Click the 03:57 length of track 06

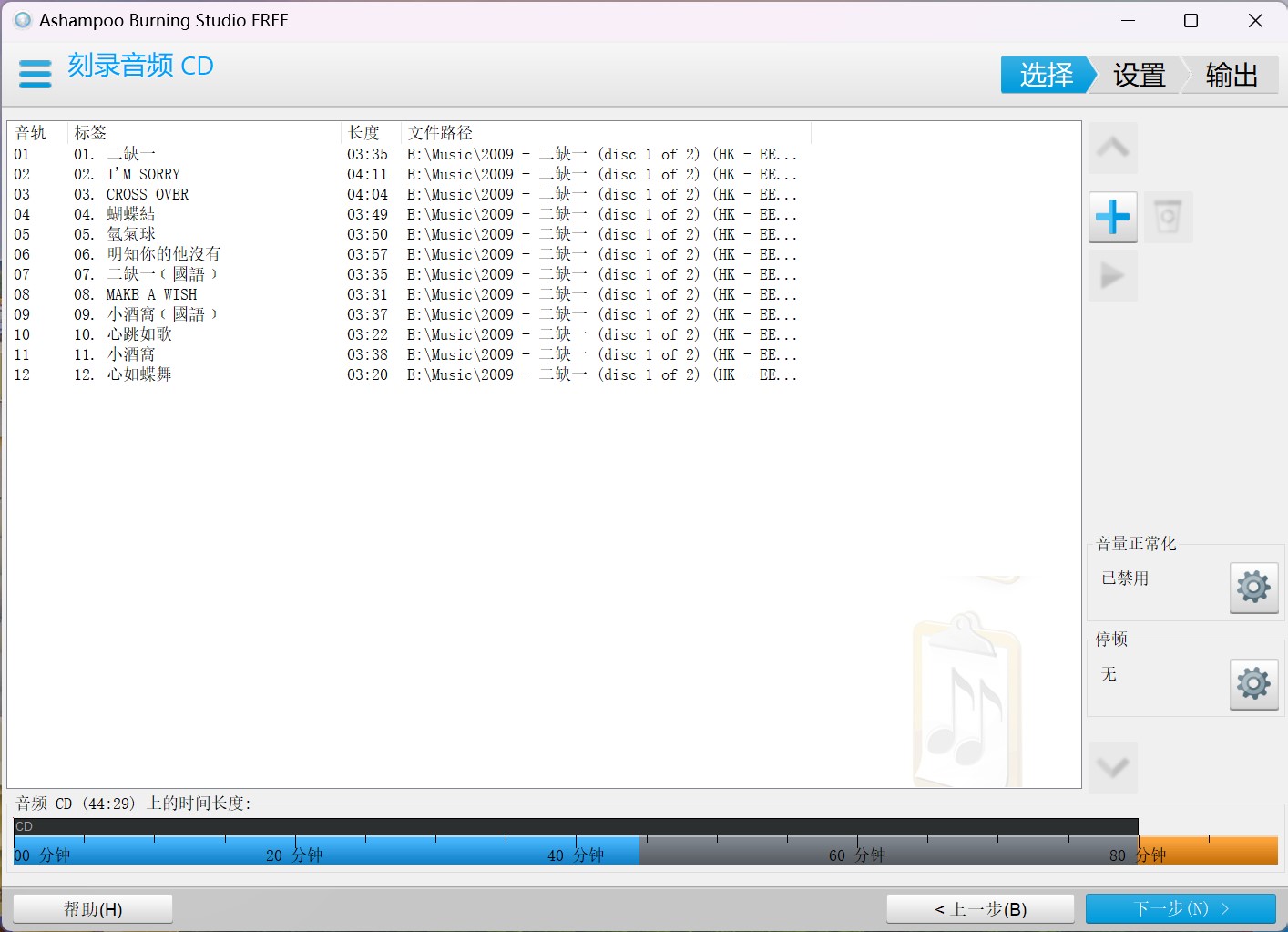pos(367,255)
